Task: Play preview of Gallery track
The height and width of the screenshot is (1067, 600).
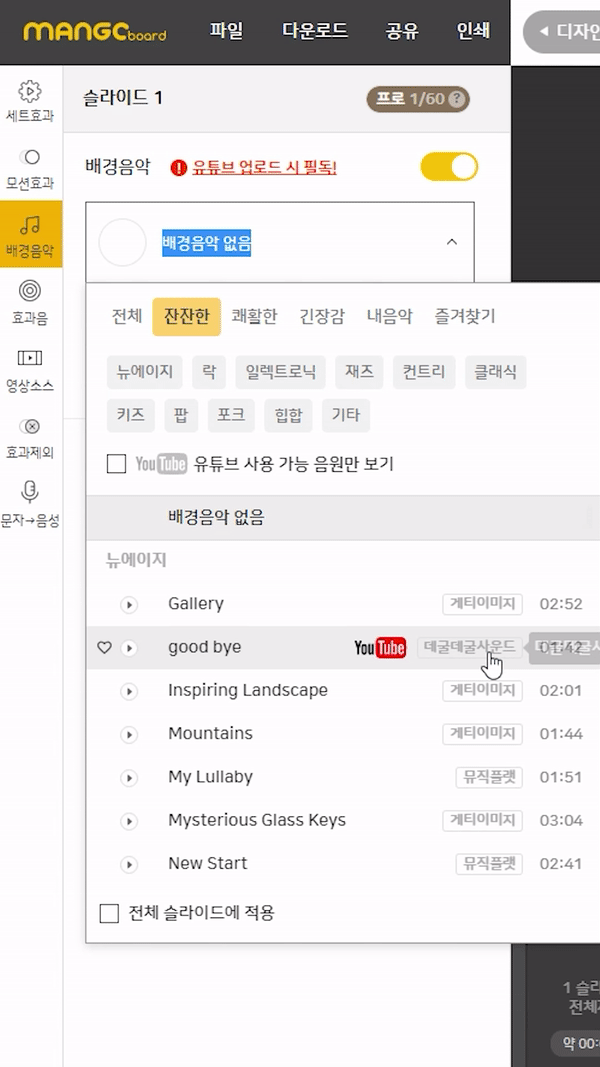Action: click(129, 604)
